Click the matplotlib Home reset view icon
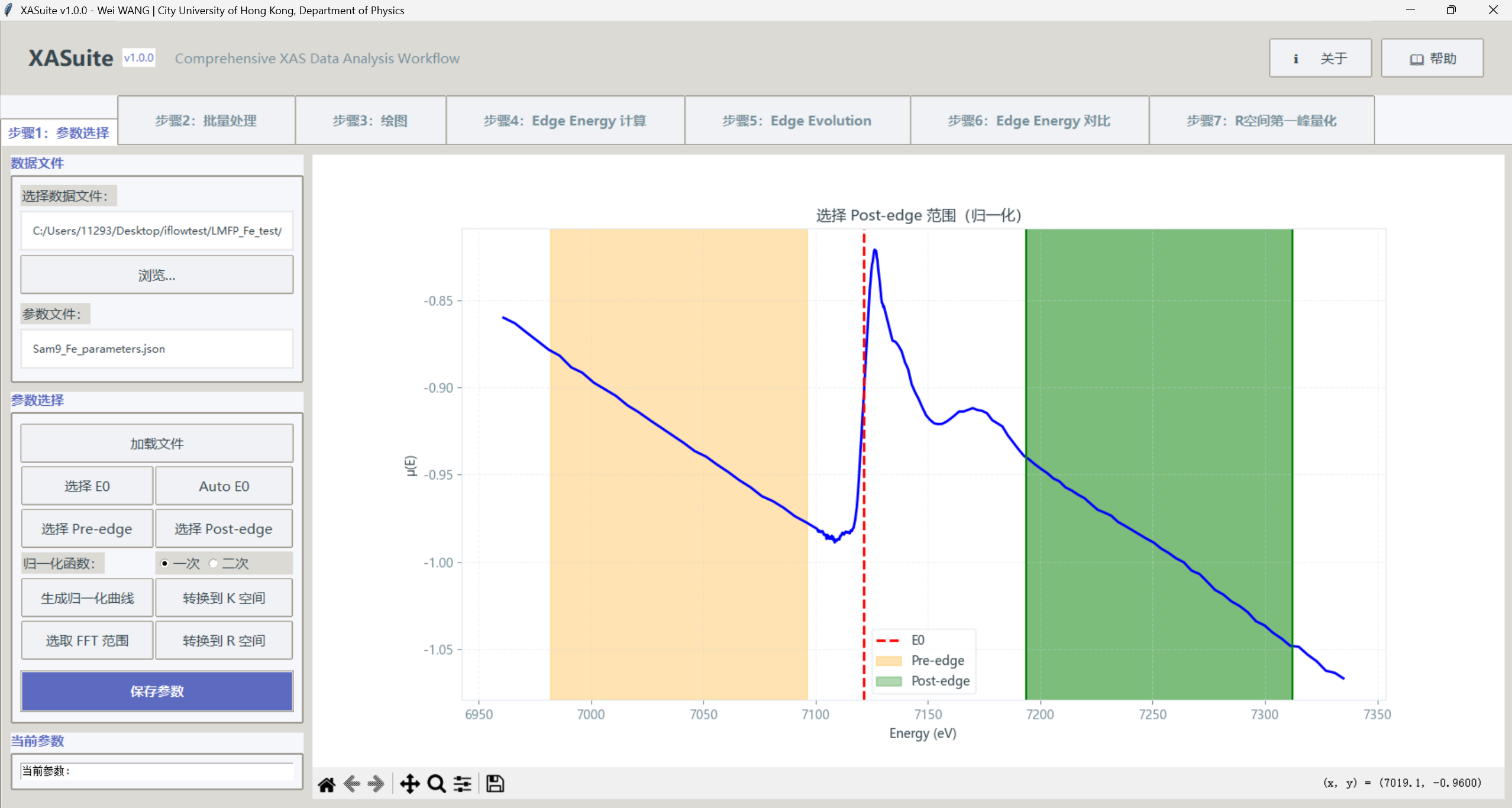Image resolution: width=1512 pixels, height=808 pixels. (x=327, y=784)
